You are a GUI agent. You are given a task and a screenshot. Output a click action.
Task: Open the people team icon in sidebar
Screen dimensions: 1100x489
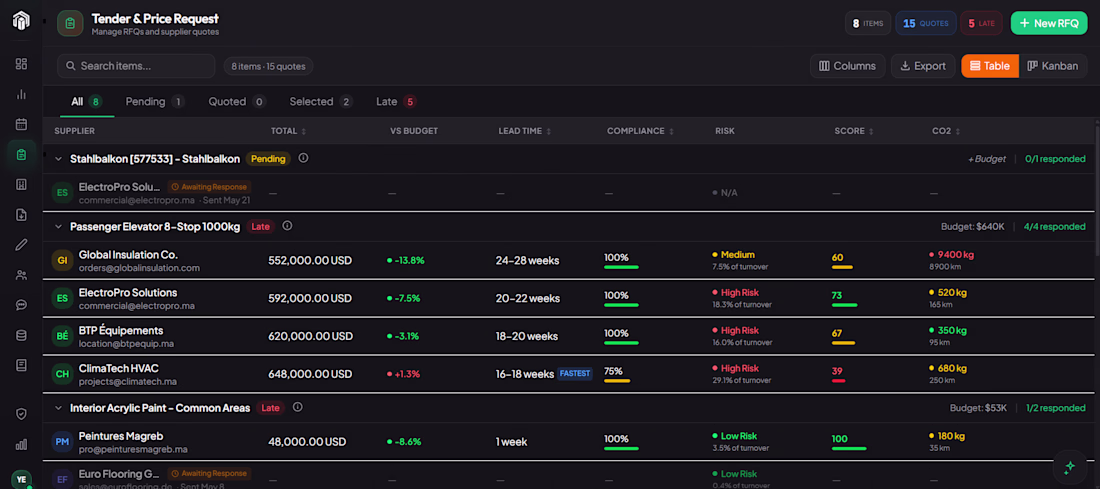click(21, 275)
